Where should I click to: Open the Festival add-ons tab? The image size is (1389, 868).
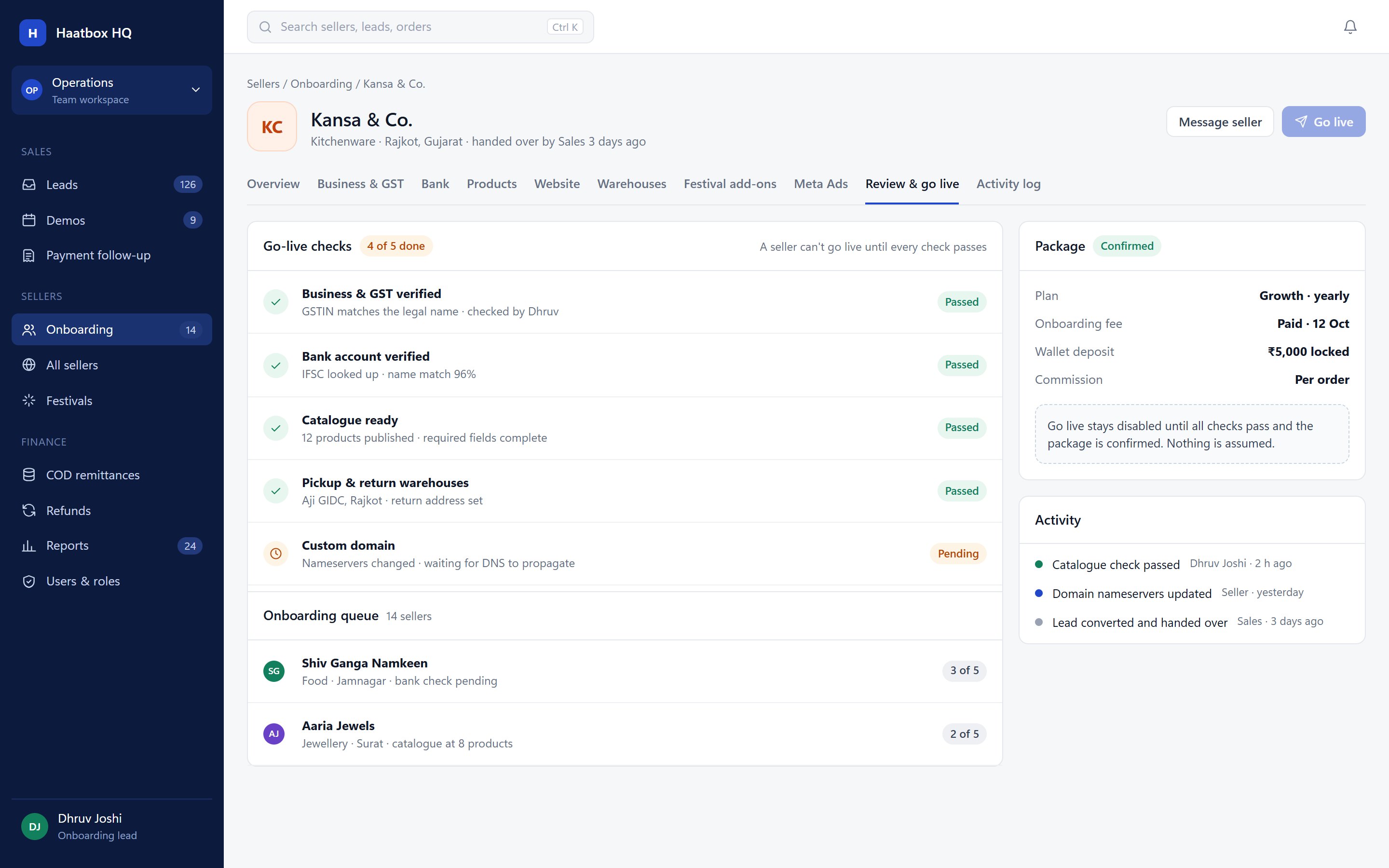[730, 184]
